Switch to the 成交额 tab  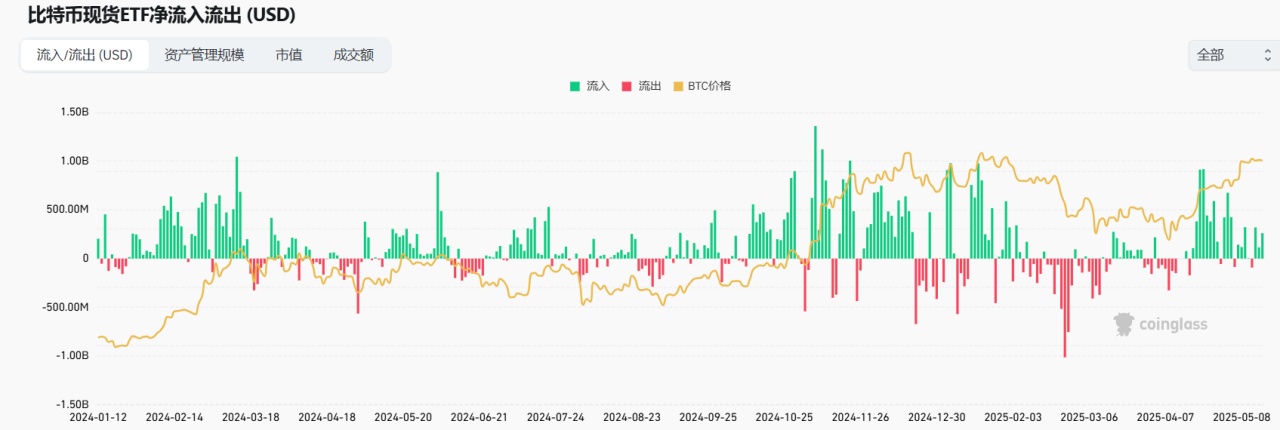coord(354,55)
